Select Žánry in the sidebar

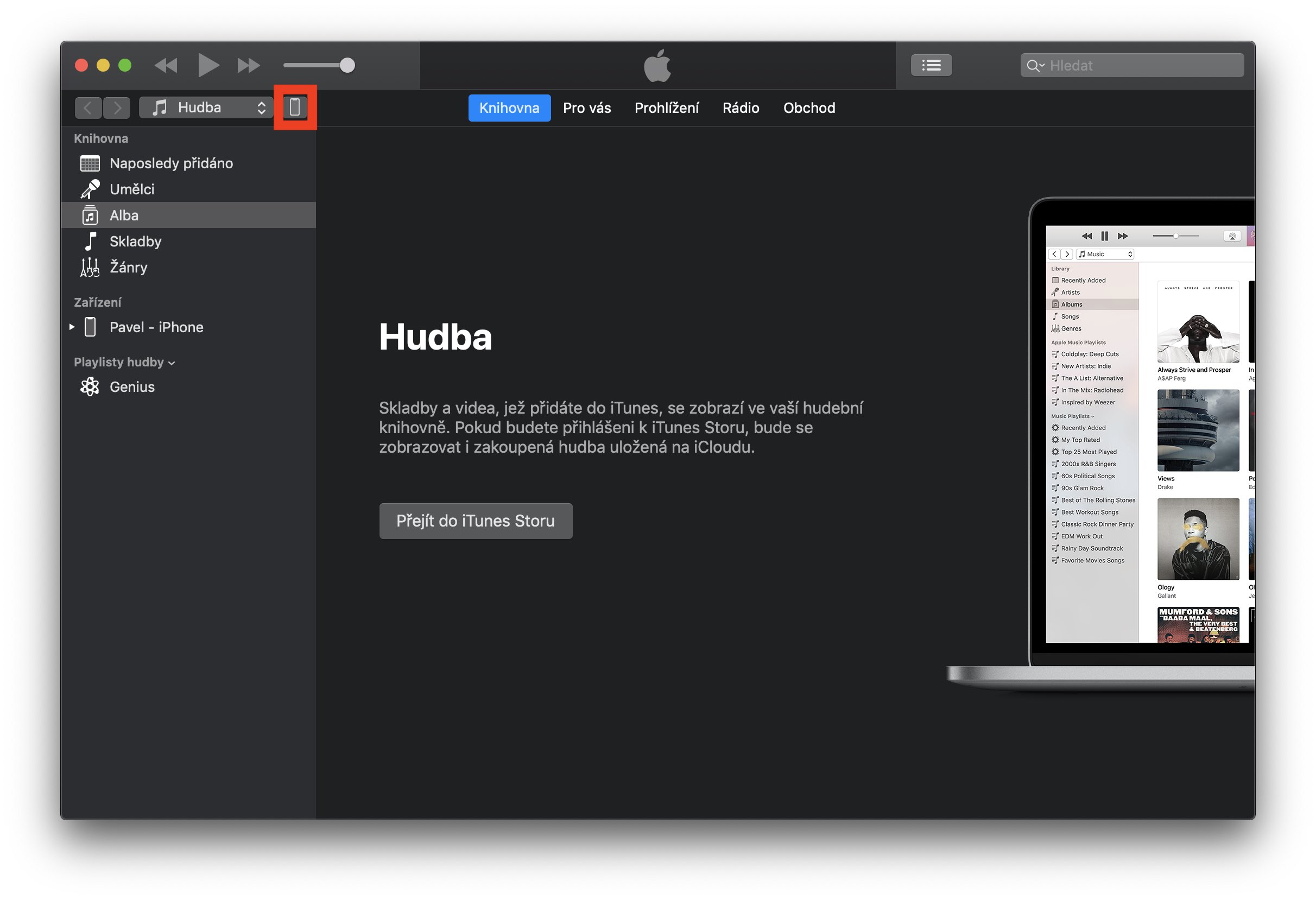188,268
